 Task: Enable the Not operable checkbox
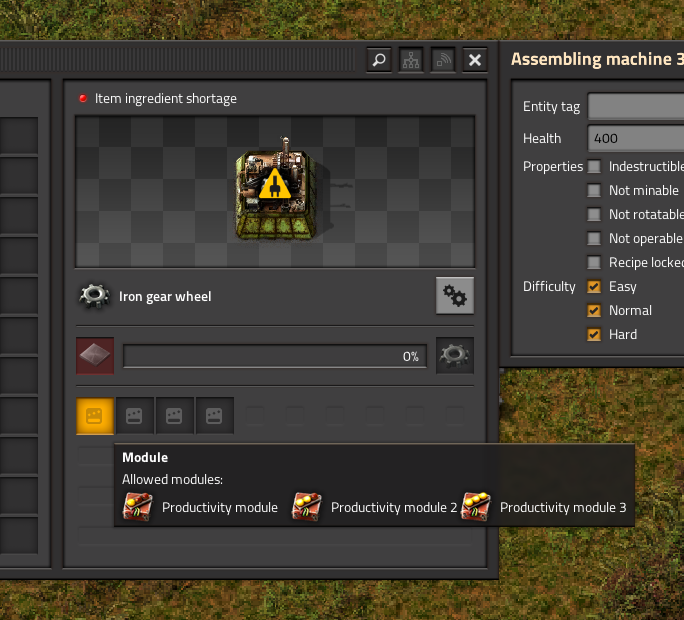(x=594, y=238)
